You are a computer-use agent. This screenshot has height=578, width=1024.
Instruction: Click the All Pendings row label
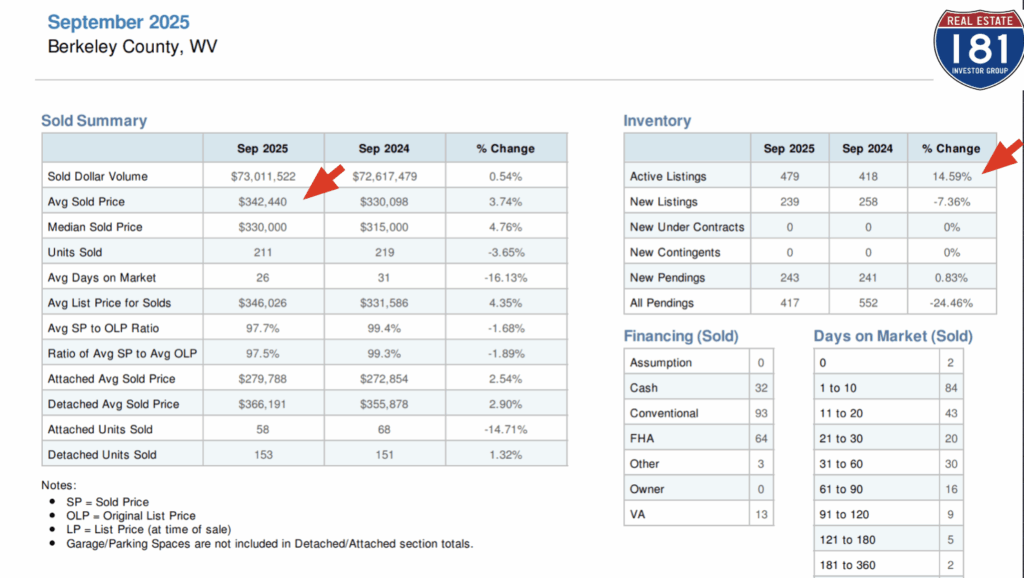pyautogui.click(x=661, y=302)
